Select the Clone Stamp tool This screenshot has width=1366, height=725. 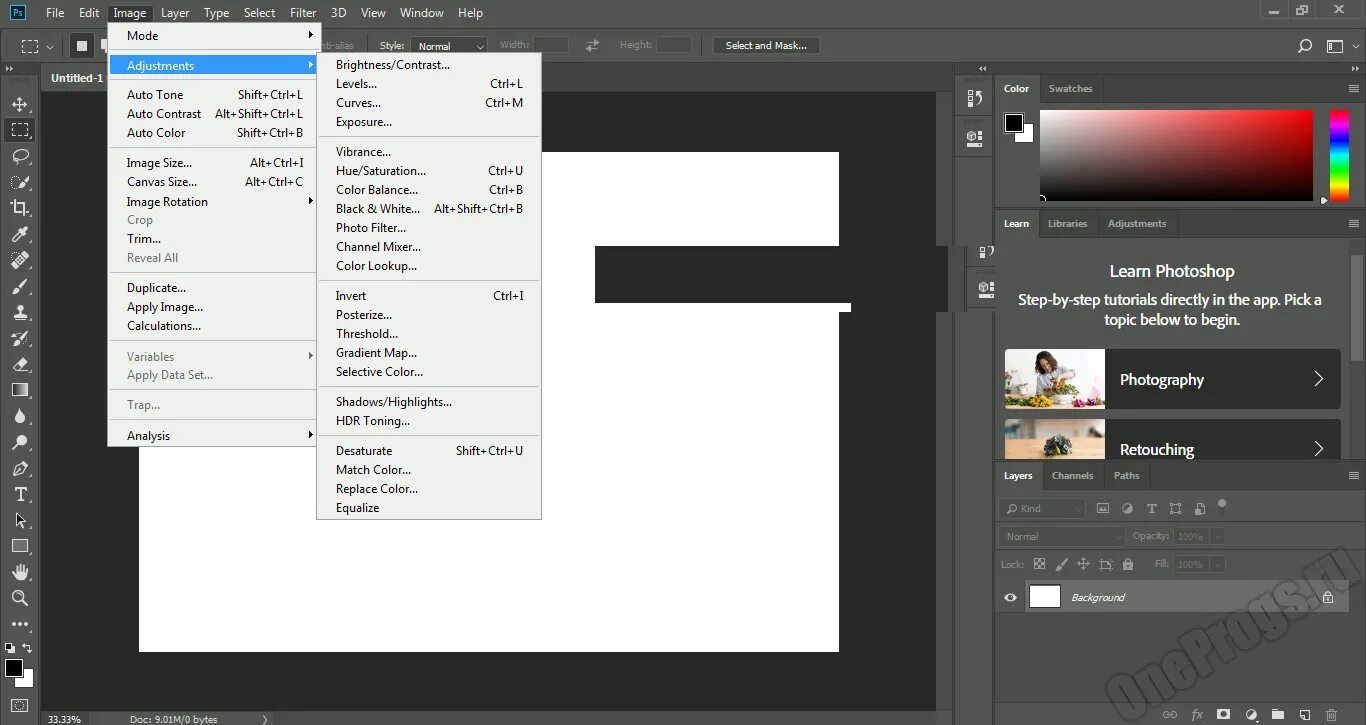(20, 312)
